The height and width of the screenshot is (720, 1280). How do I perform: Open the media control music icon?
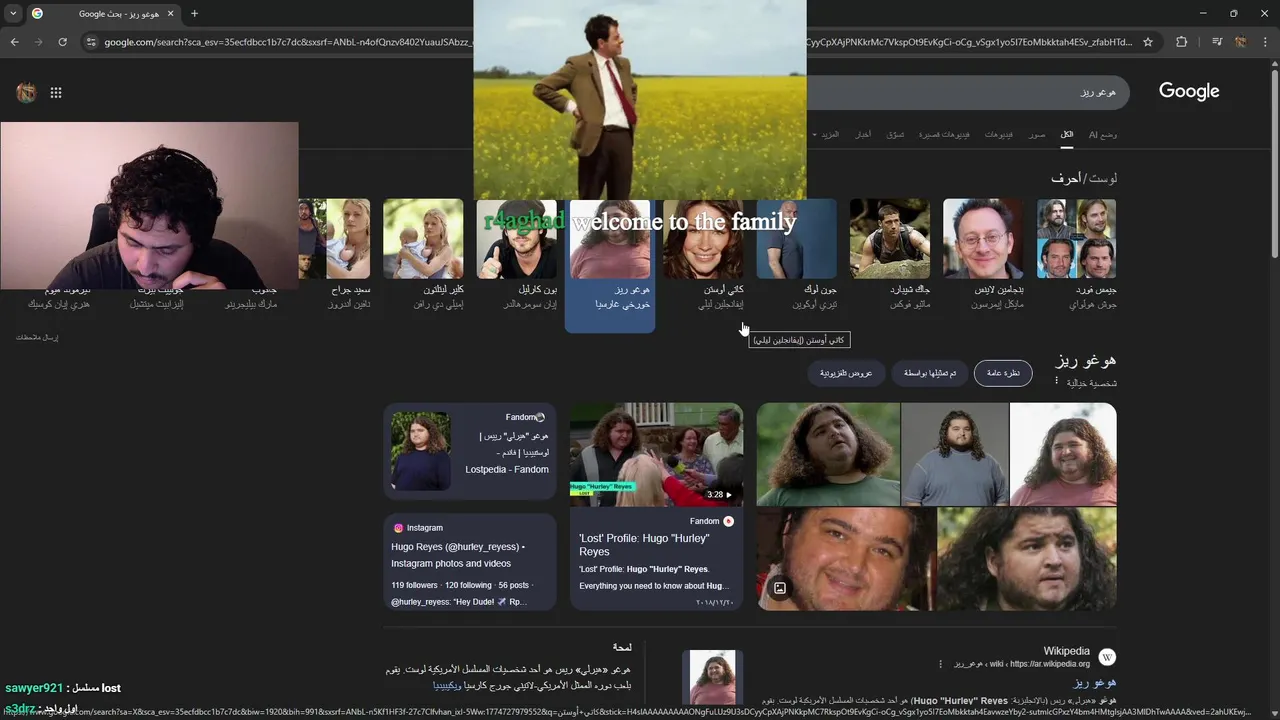click(1216, 42)
